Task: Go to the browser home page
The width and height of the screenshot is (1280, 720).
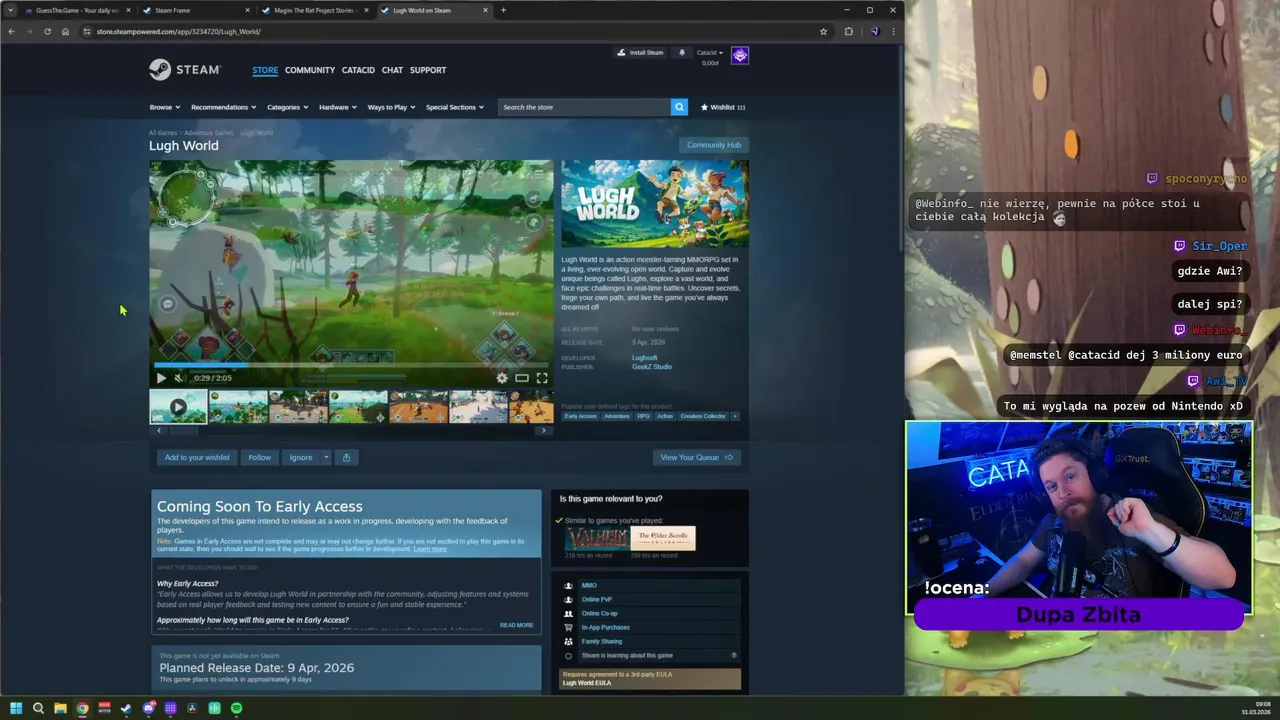Action: pos(65,31)
